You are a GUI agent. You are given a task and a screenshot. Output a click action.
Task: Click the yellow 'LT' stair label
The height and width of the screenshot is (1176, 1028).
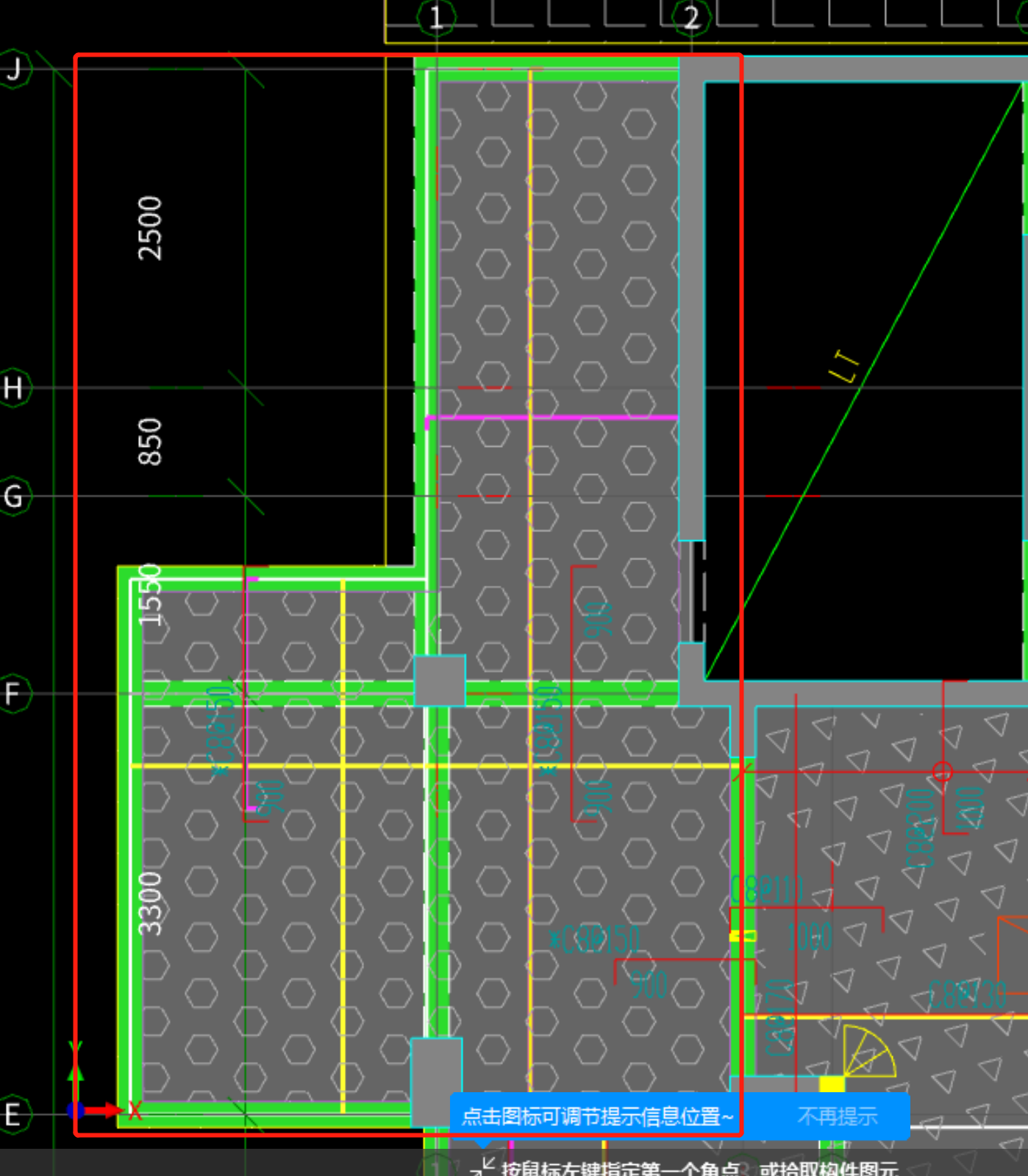(x=844, y=367)
